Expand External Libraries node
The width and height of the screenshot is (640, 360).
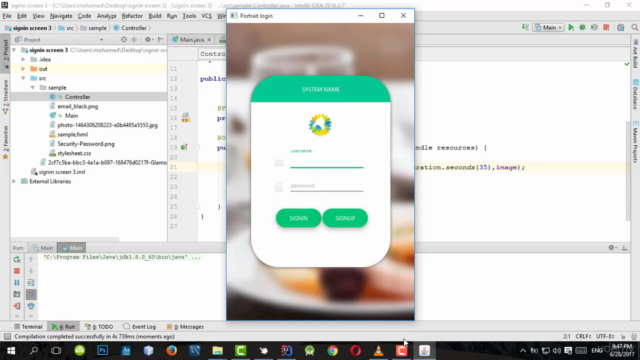coord(14,181)
